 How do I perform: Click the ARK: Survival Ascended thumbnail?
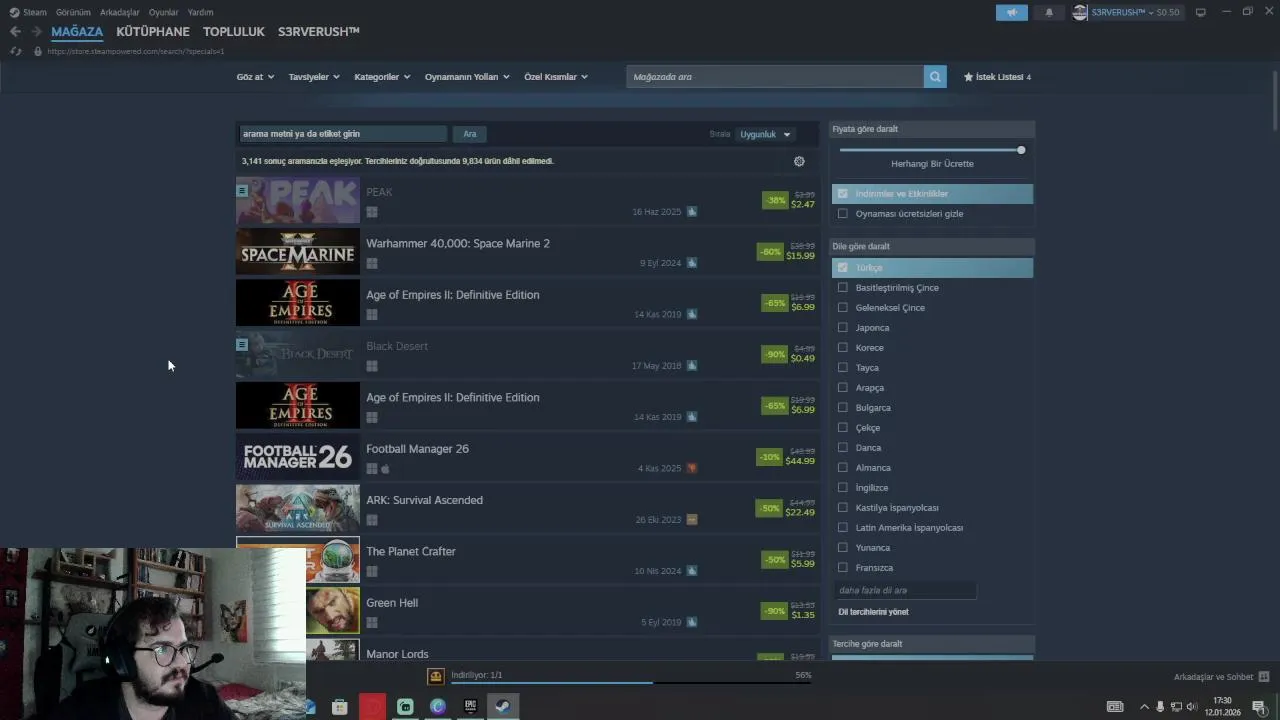[297, 508]
